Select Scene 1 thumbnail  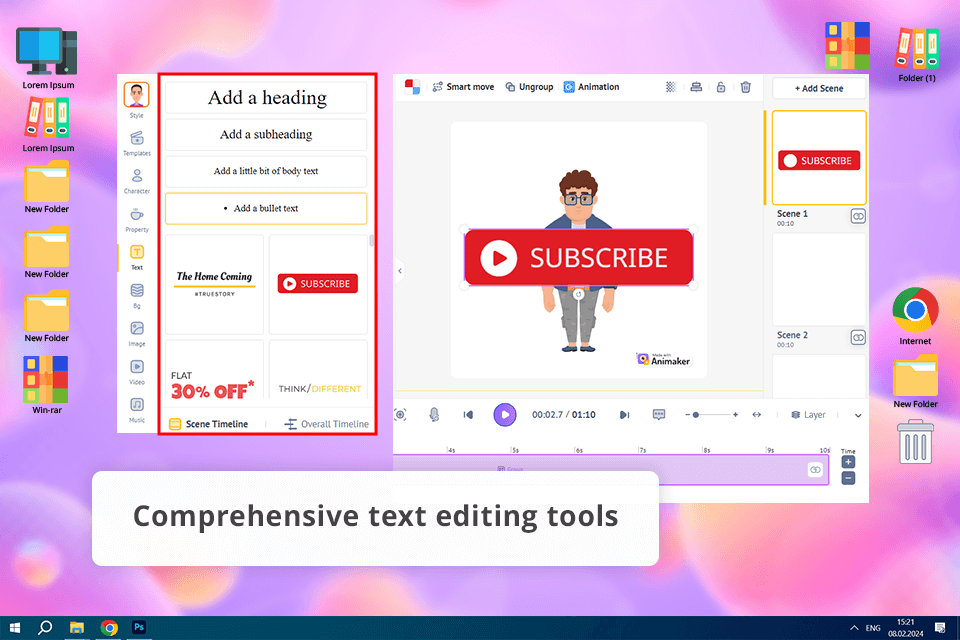coord(819,157)
